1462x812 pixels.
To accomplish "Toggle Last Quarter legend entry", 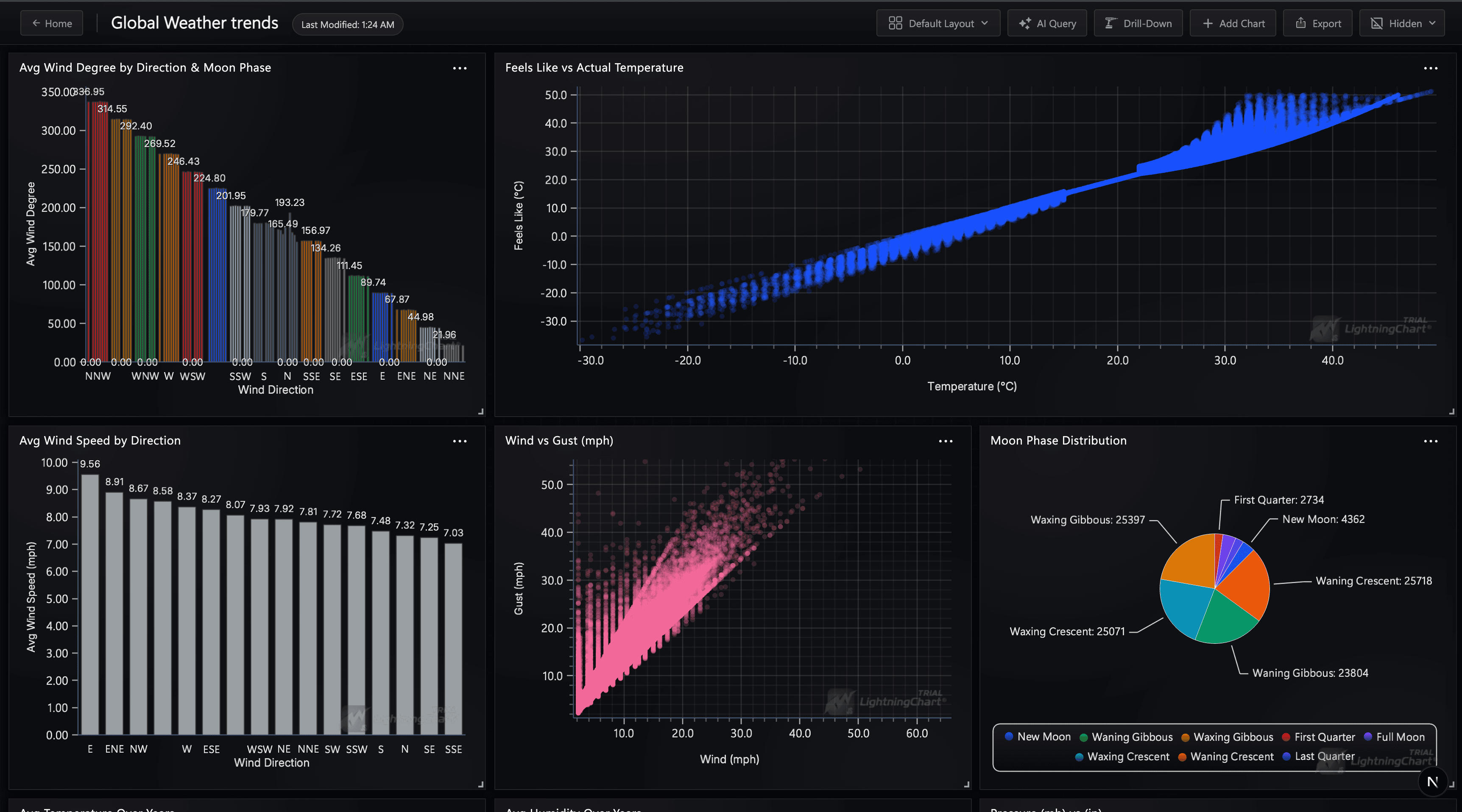I will [x=1318, y=756].
